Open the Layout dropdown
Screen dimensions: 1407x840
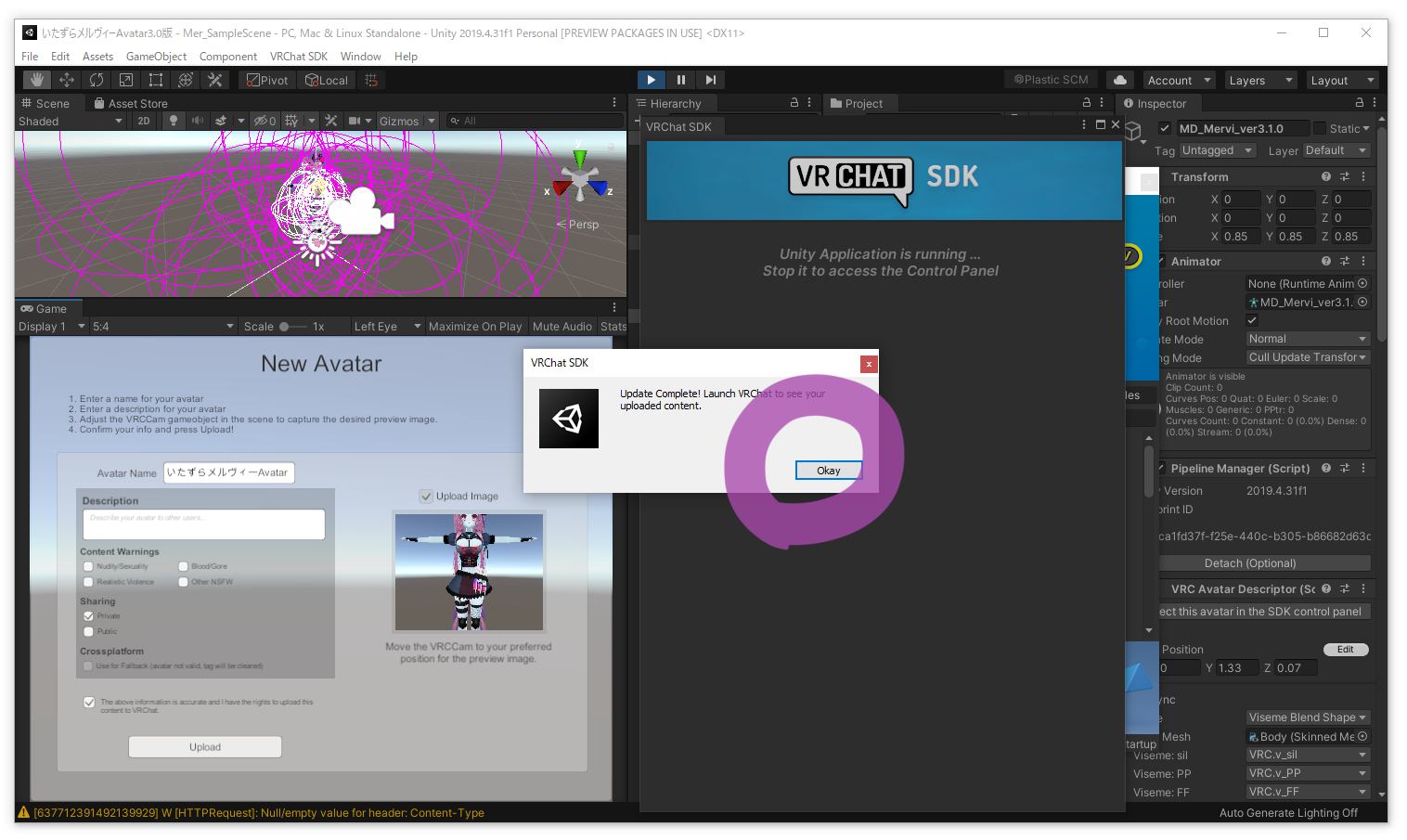click(x=1342, y=80)
